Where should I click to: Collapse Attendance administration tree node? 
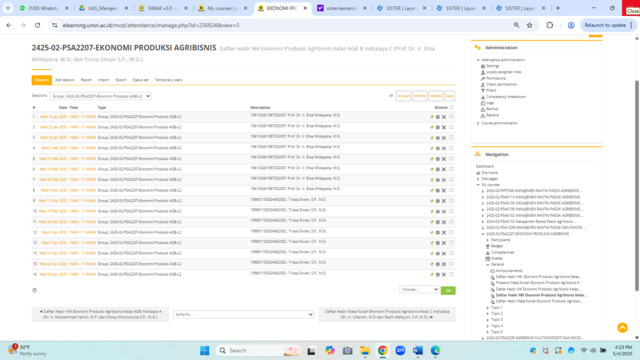(x=478, y=60)
